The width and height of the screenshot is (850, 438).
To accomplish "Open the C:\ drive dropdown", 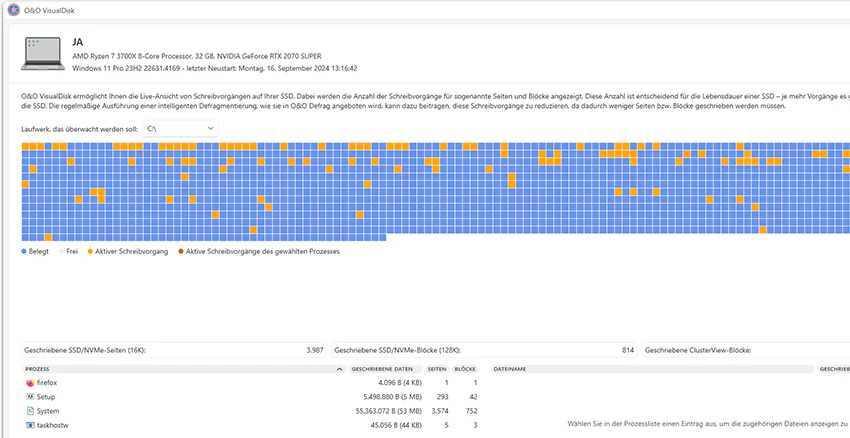I will pos(181,129).
